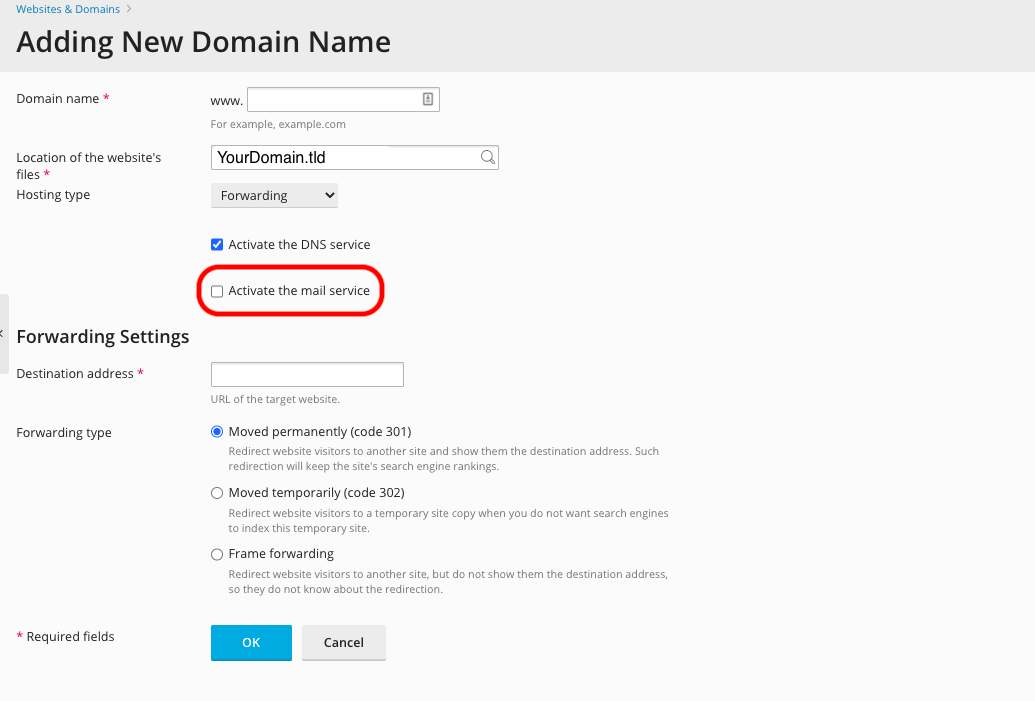Select Moved permanently (code 301) option
Viewport: 1035px width, 701px height.
pos(217,432)
